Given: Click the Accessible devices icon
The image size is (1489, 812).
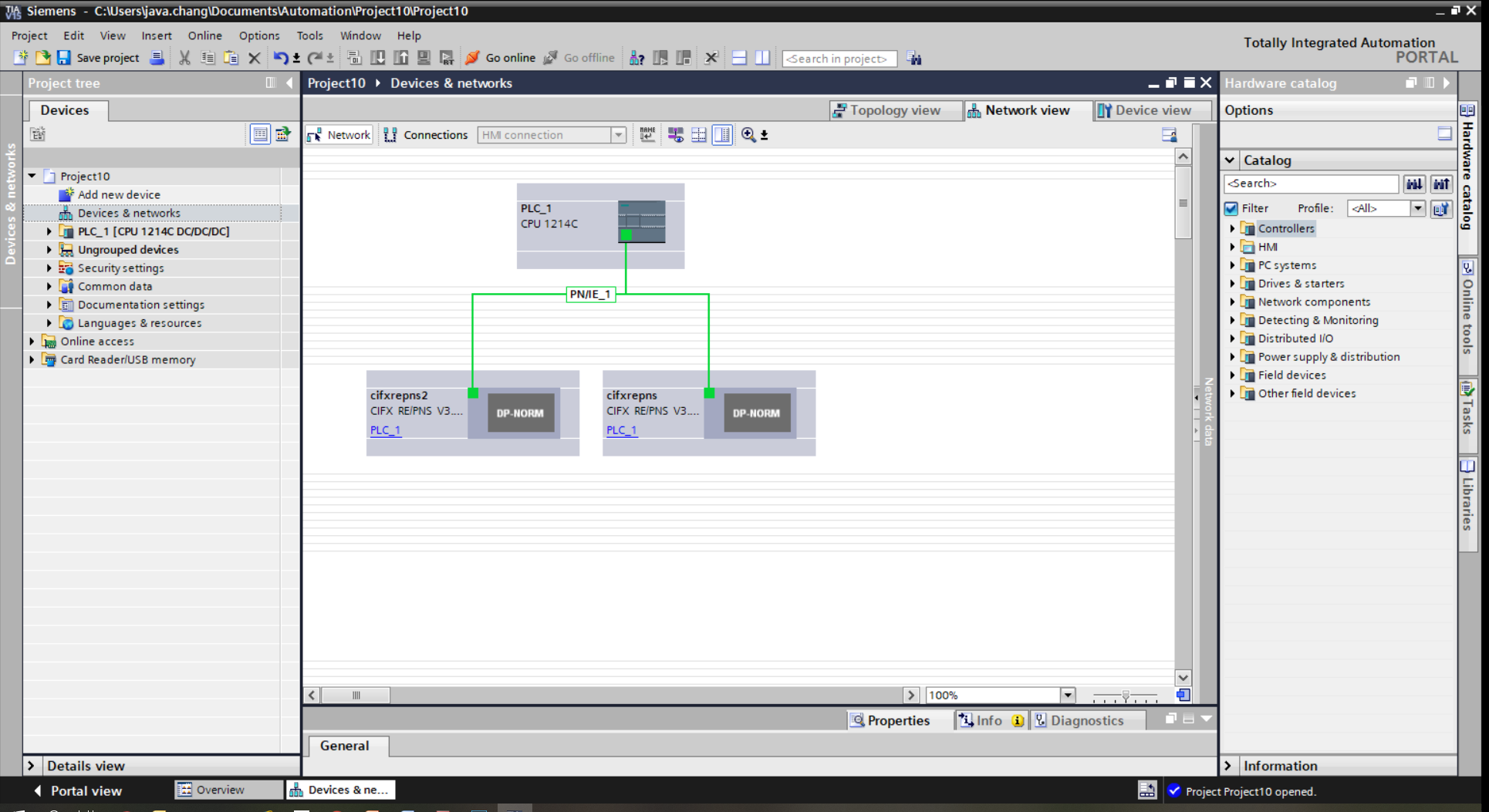Looking at the screenshot, I should coord(636,58).
